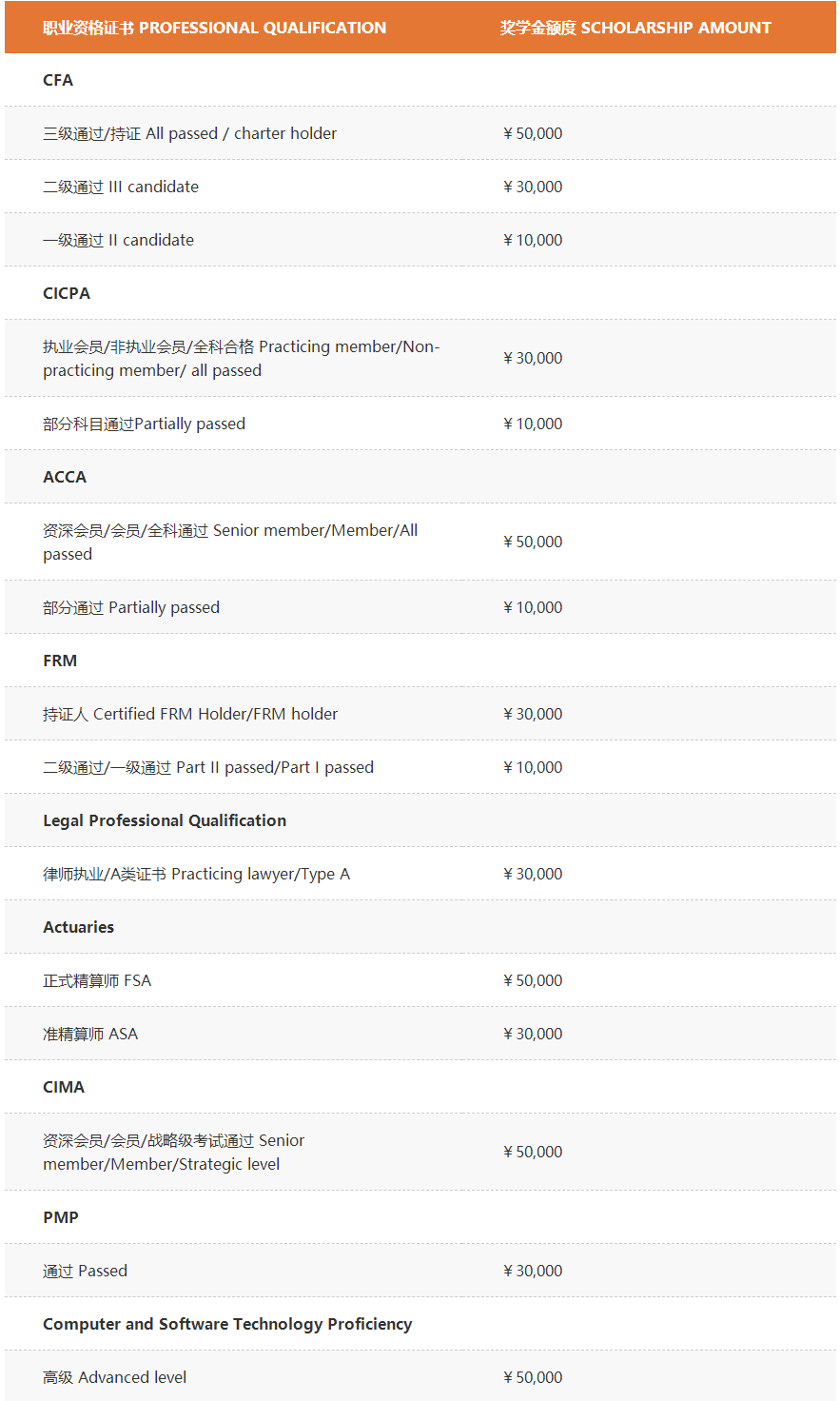The width and height of the screenshot is (840, 1401).
Task: Click the CICPA section heading
Action: coord(67,293)
